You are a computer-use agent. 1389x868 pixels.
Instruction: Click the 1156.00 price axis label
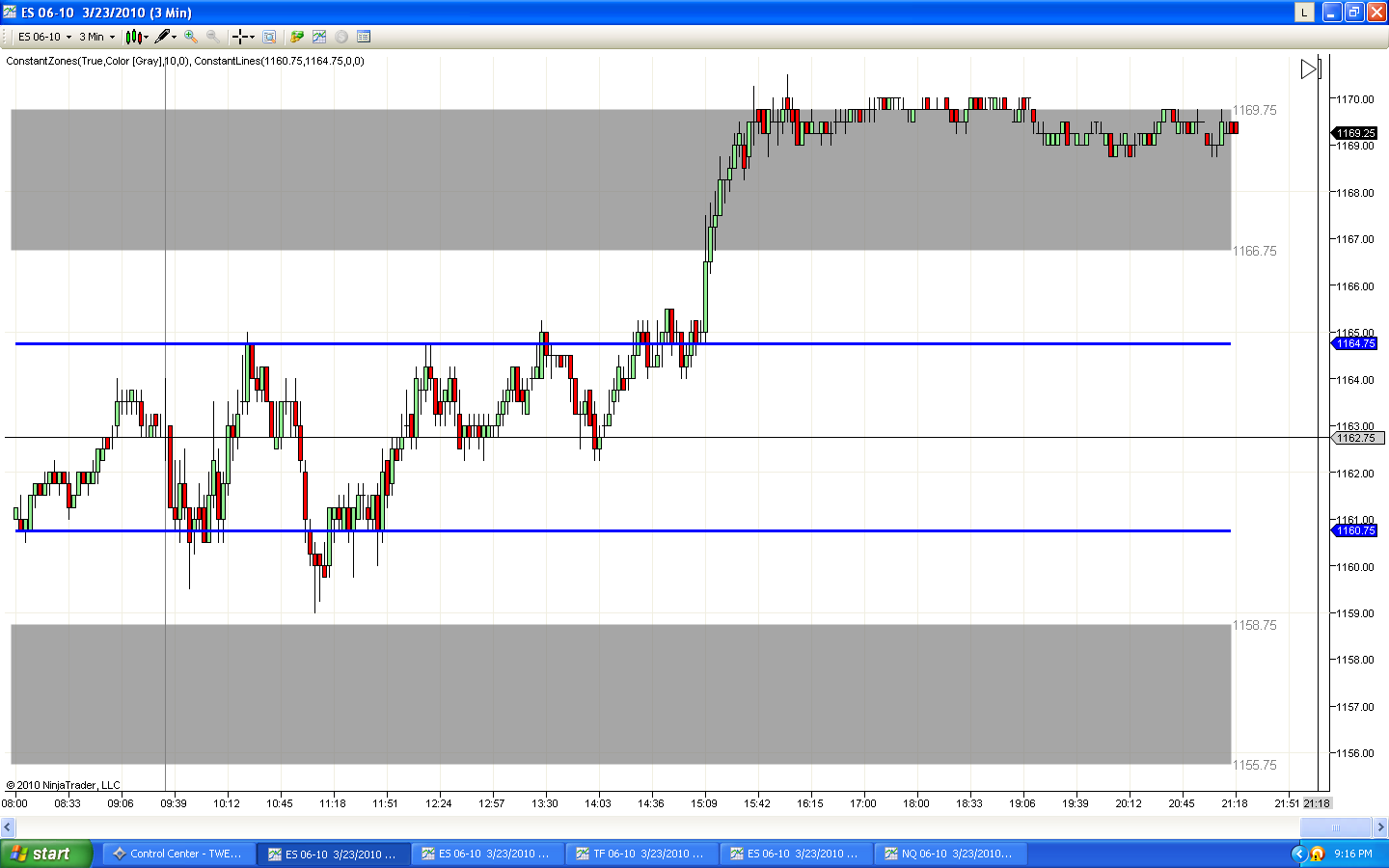1355,753
